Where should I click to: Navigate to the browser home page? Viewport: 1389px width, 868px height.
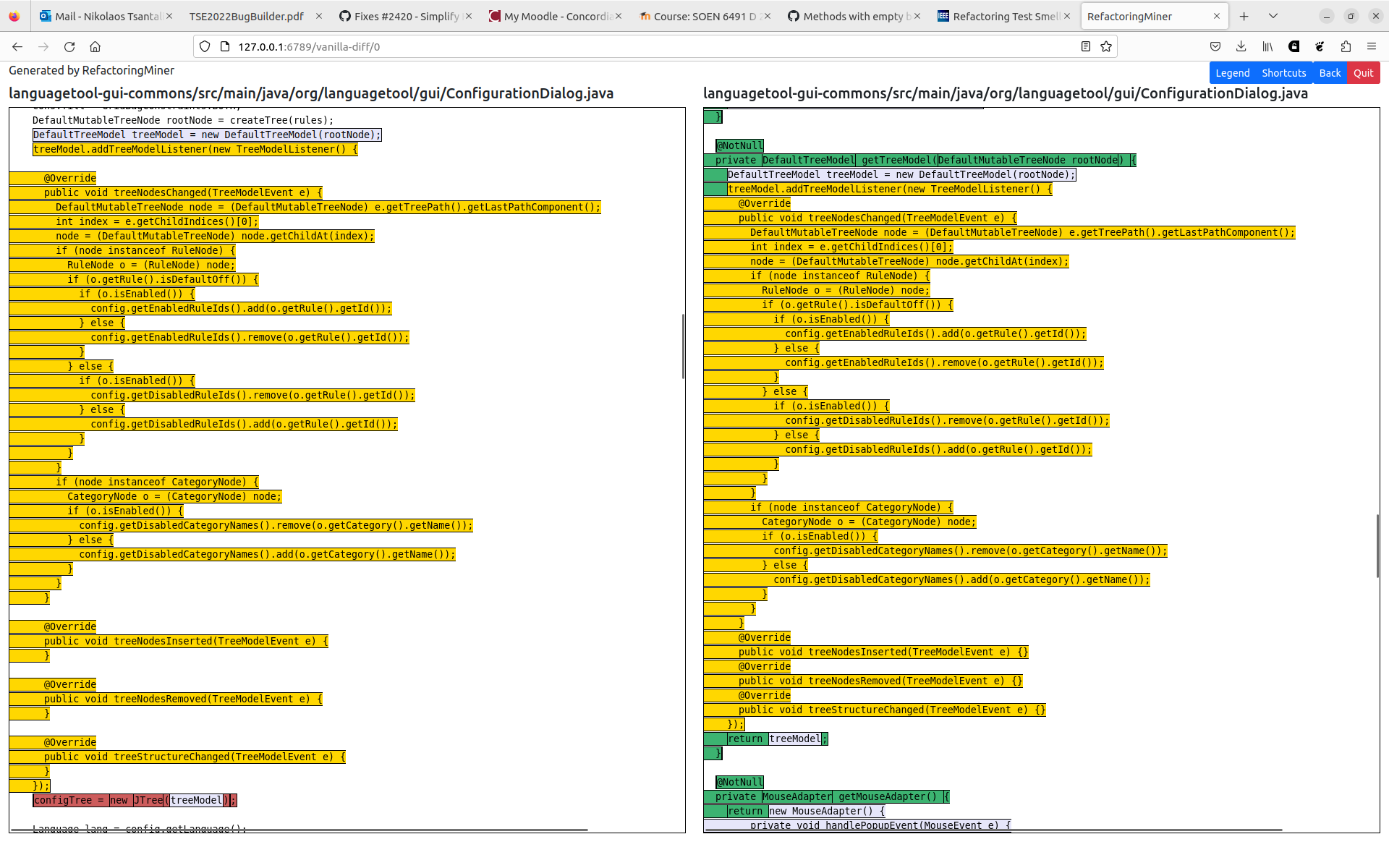pos(95,46)
